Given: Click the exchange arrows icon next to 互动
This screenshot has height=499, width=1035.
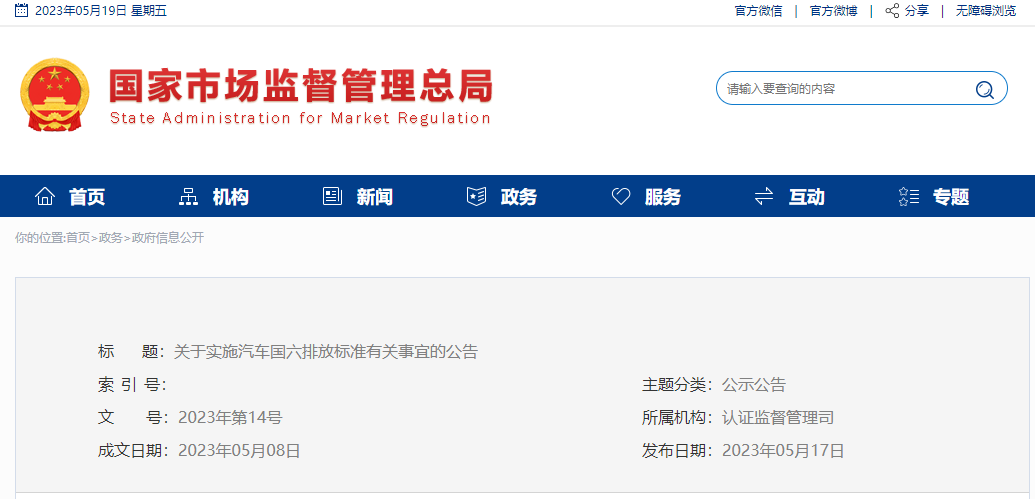Looking at the screenshot, I should 764,196.
